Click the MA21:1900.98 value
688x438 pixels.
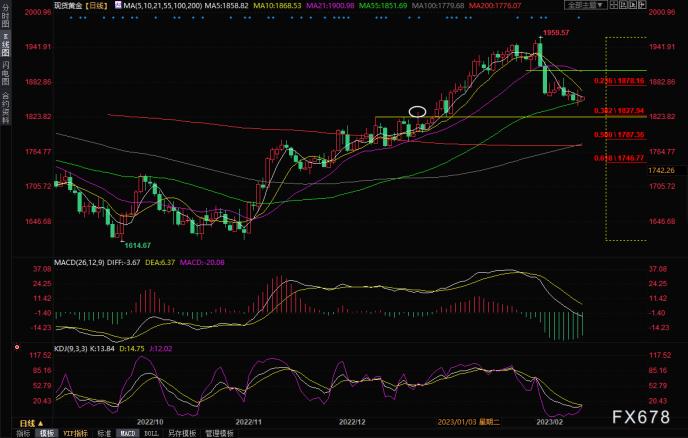point(330,6)
